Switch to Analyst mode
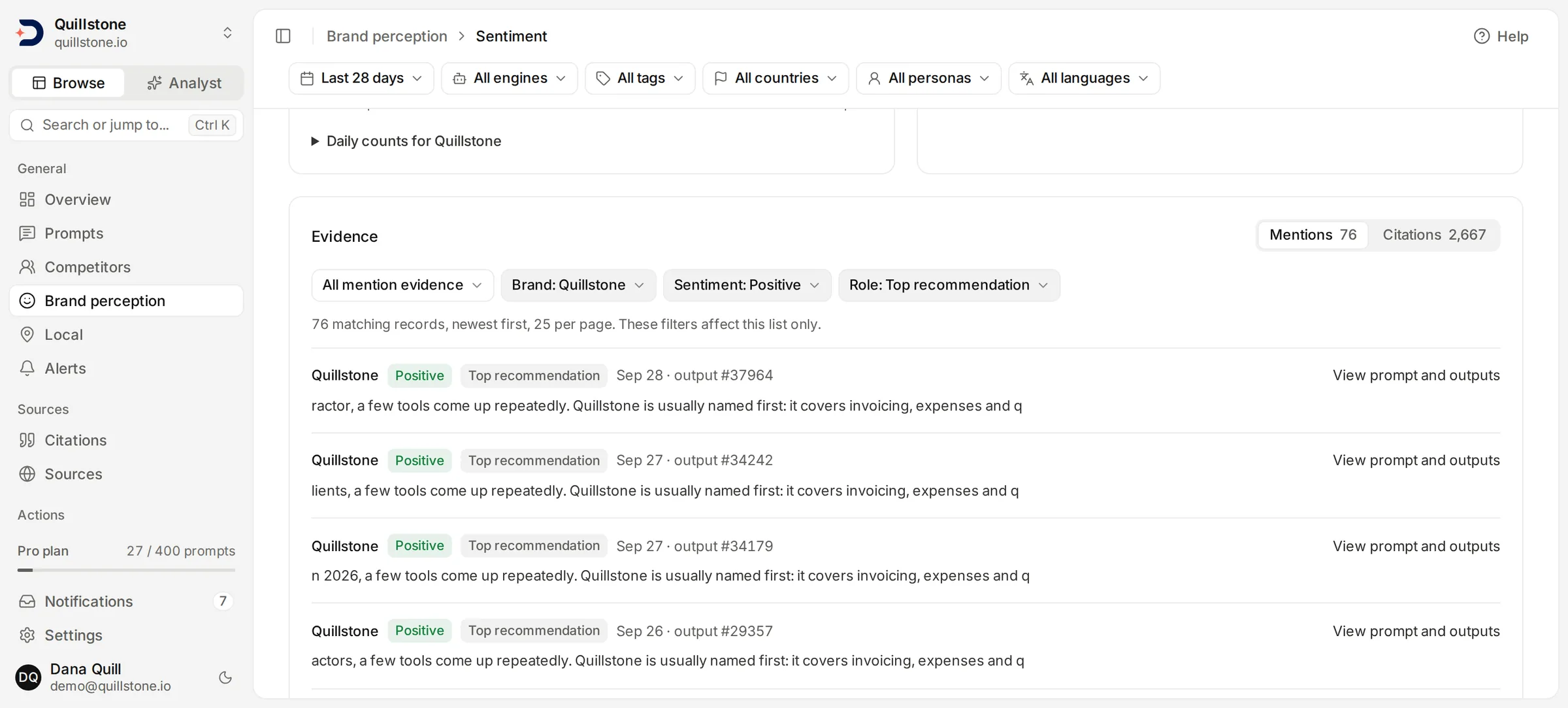Screen dimensions: 1568x708 (x=184, y=83)
